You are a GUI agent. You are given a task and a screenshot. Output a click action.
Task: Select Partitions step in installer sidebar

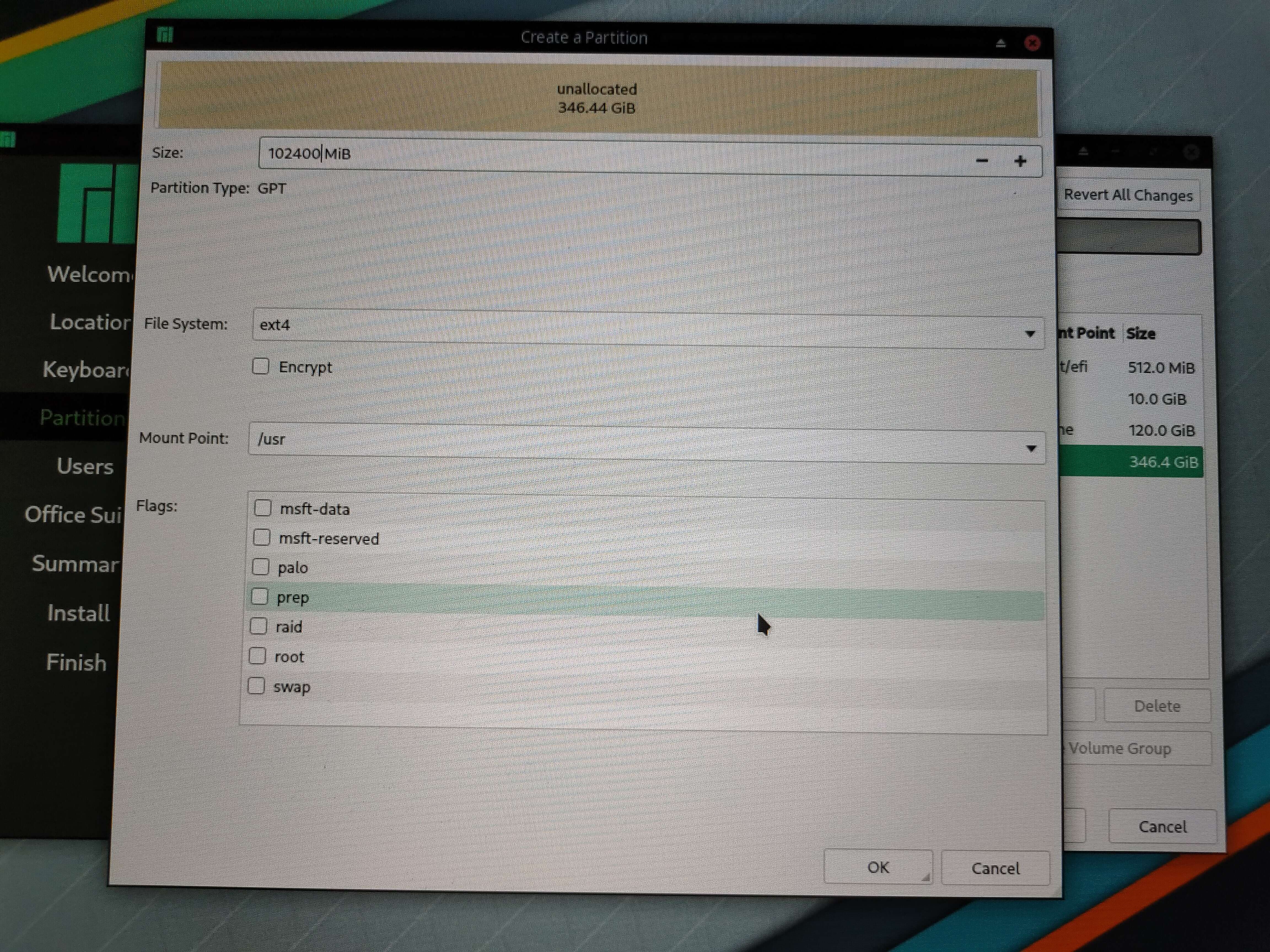tap(83, 418)
